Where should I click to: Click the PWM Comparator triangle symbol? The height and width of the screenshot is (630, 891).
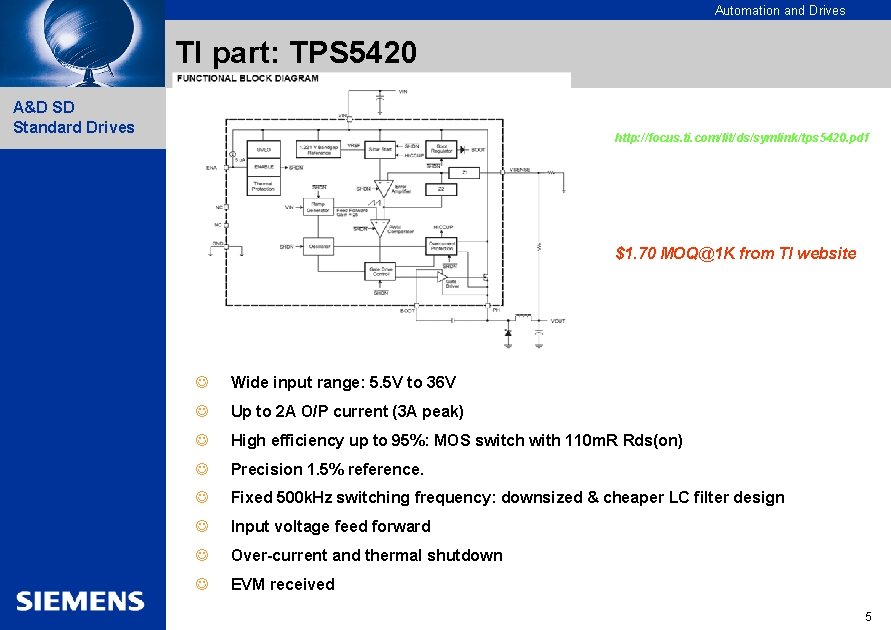(x=380, y=228)
